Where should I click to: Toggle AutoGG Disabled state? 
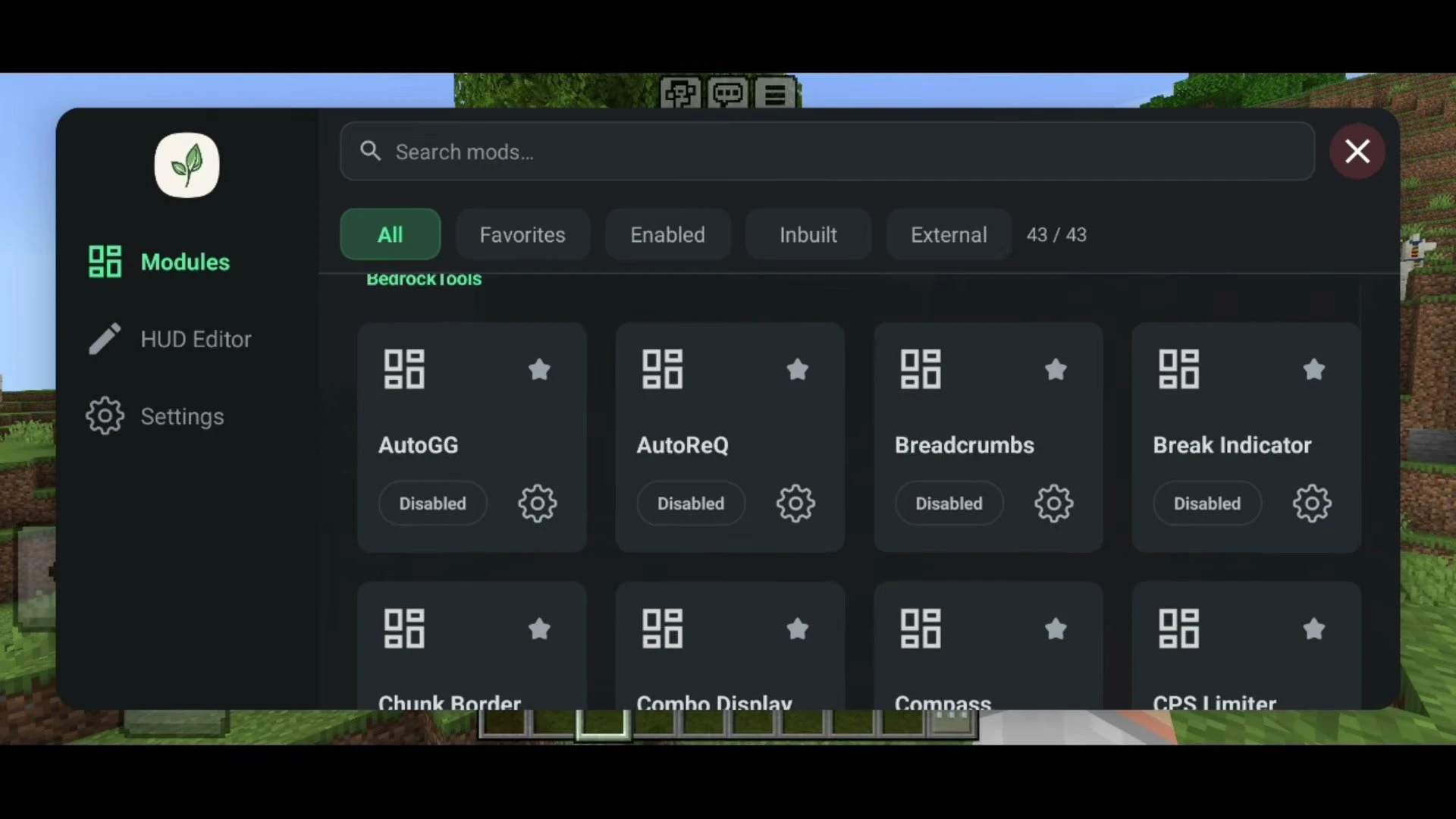432,504
